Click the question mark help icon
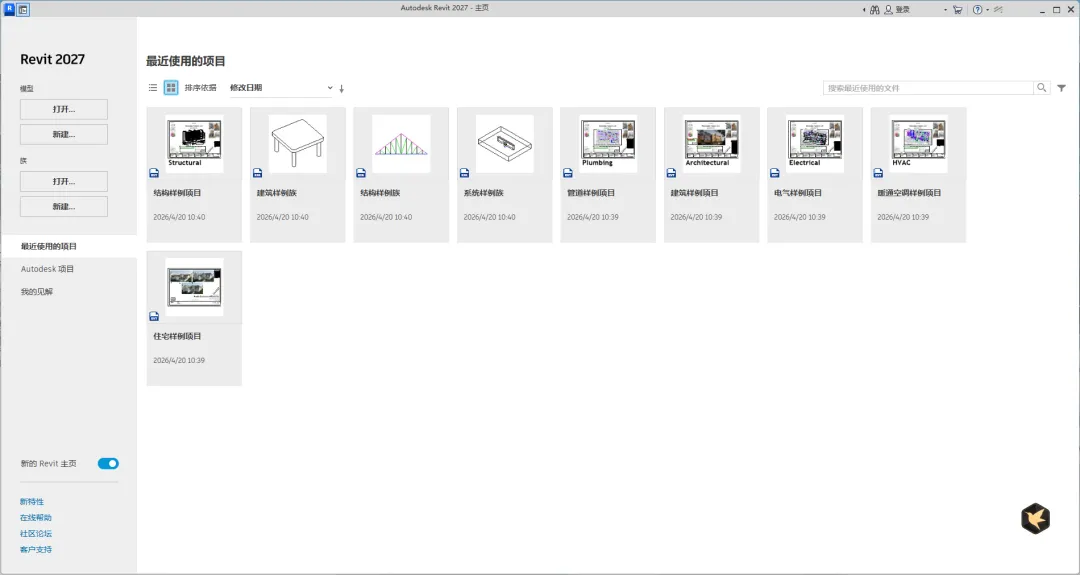1080x575 pixels. 977,10
